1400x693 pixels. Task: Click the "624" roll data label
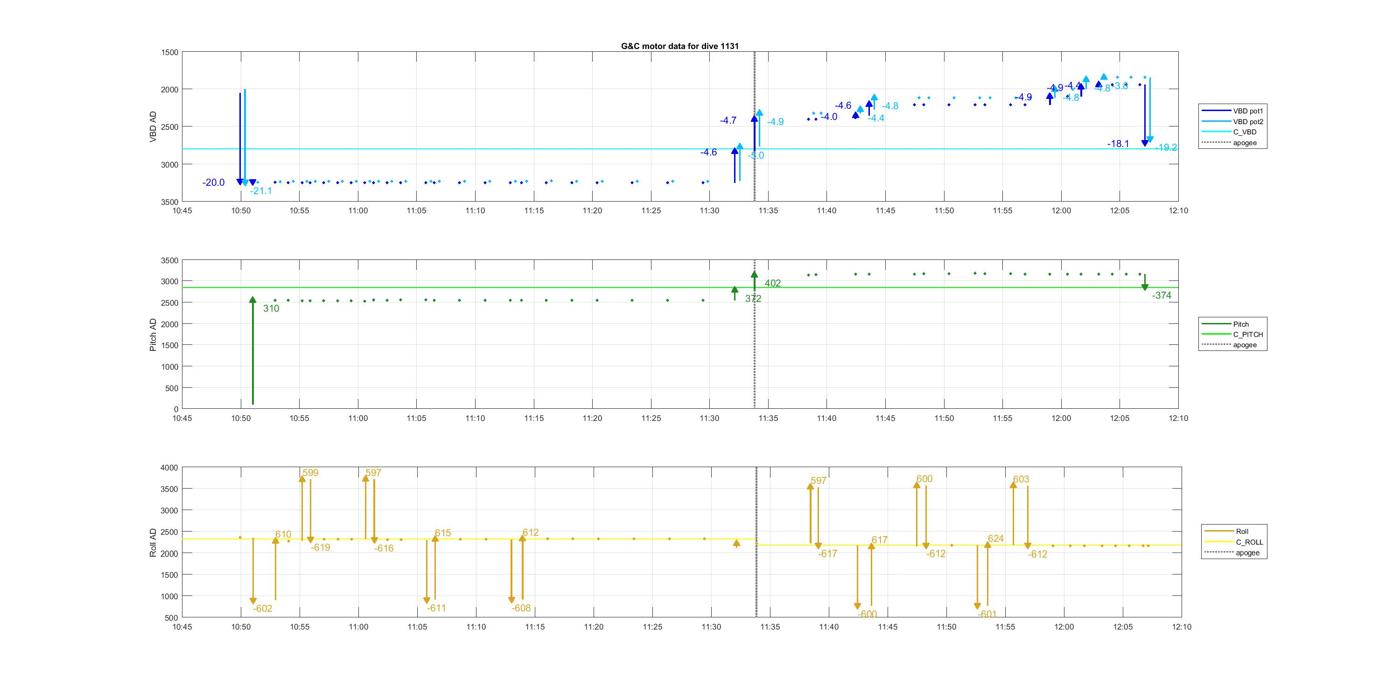(995, 539)
